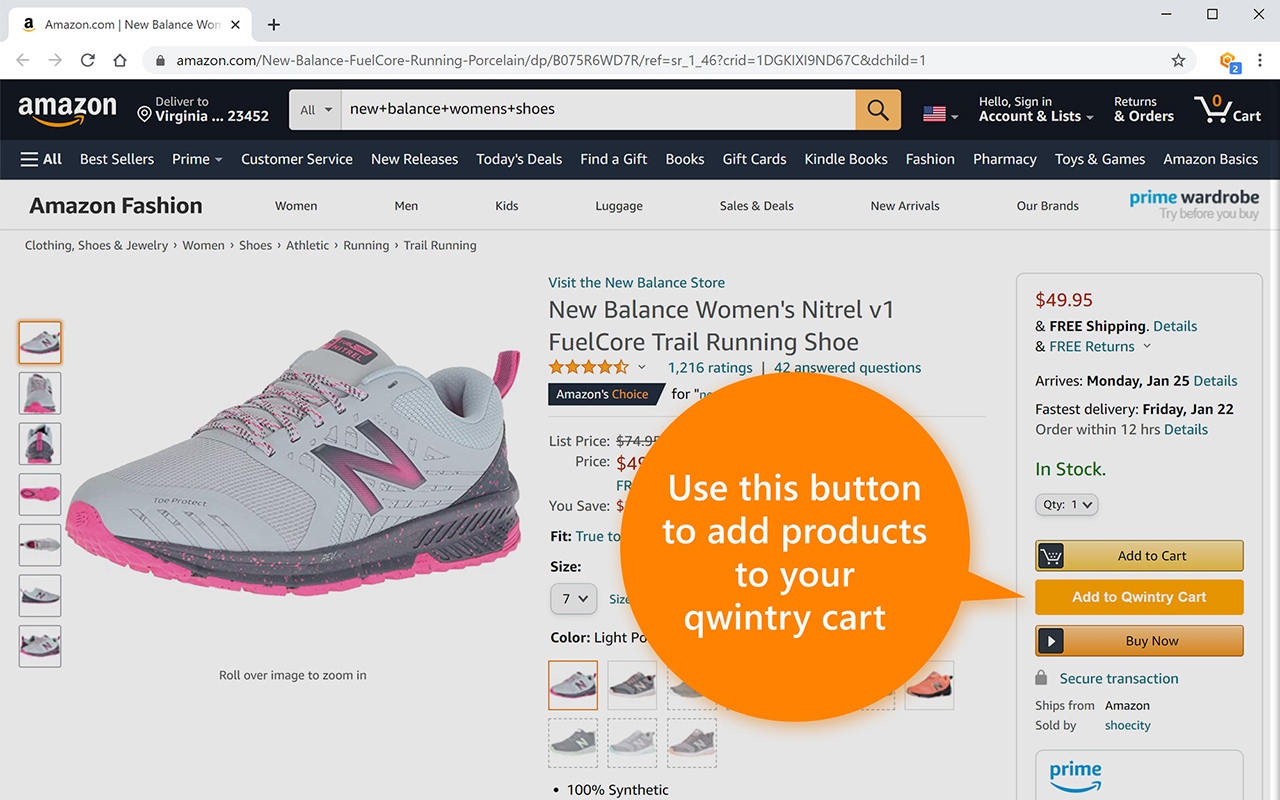Open the search category All dropdown
This screenshot has width=1280, height=800.
tap(316, 110)
